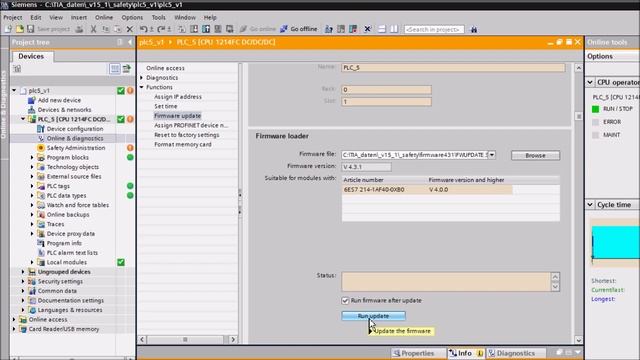
Task: Cut selection with the scissors icon
Action: coord(93,29)
